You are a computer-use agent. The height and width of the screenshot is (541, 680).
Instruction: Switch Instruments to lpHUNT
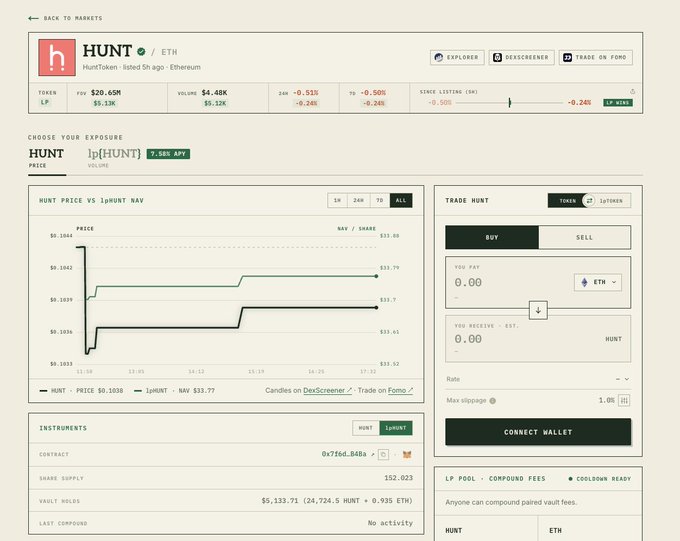[x=396, y=428]
